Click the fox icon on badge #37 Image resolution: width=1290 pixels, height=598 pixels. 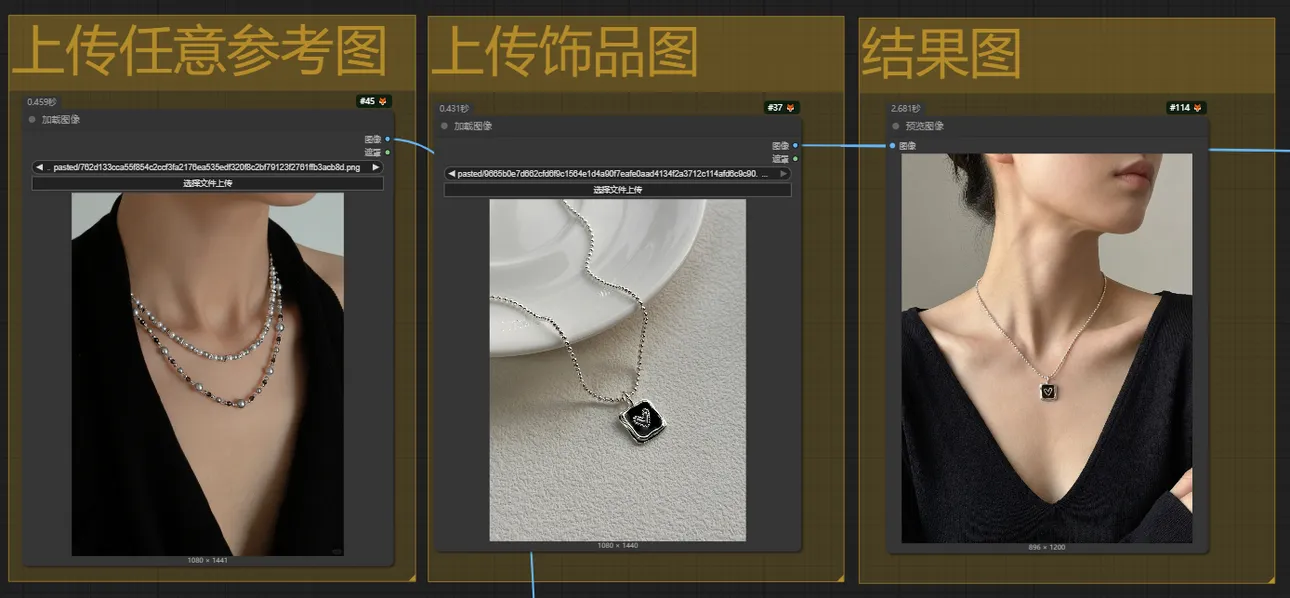pyautogui.click(x=790, y=108)
